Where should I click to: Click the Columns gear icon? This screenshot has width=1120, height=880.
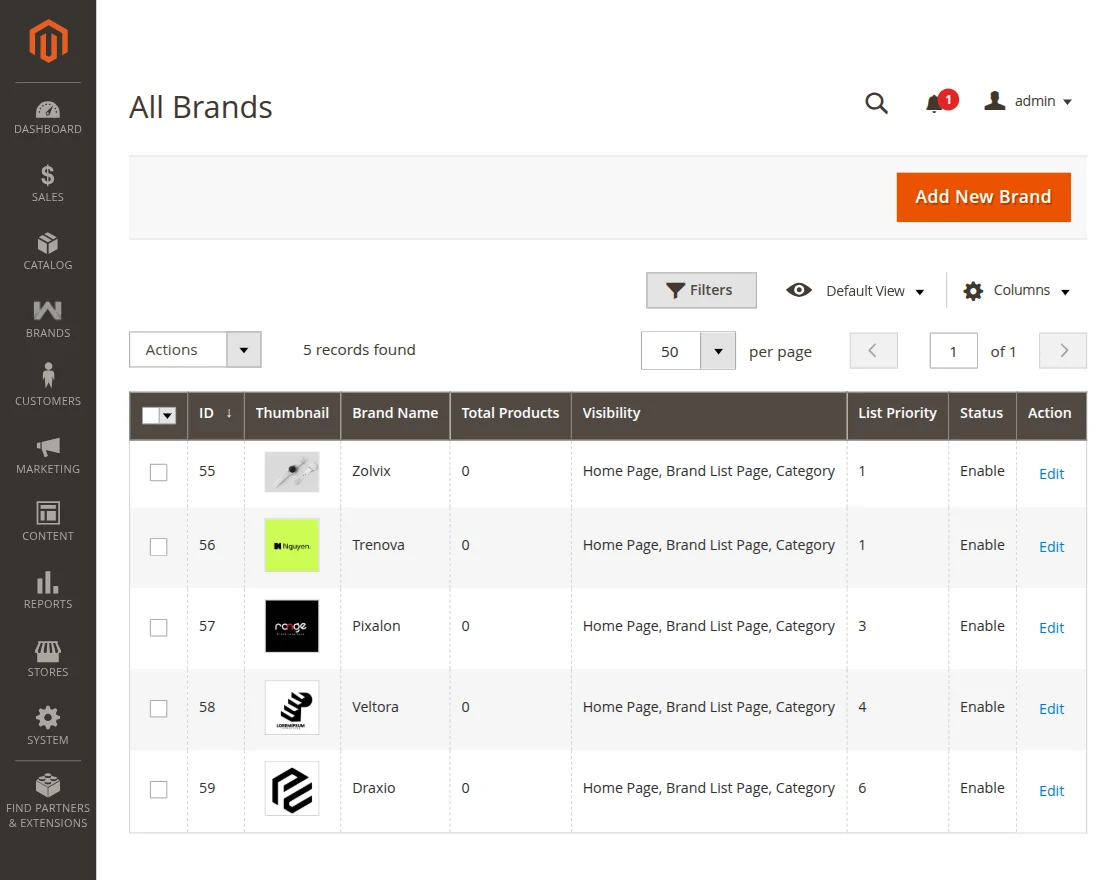click(973, 291)
